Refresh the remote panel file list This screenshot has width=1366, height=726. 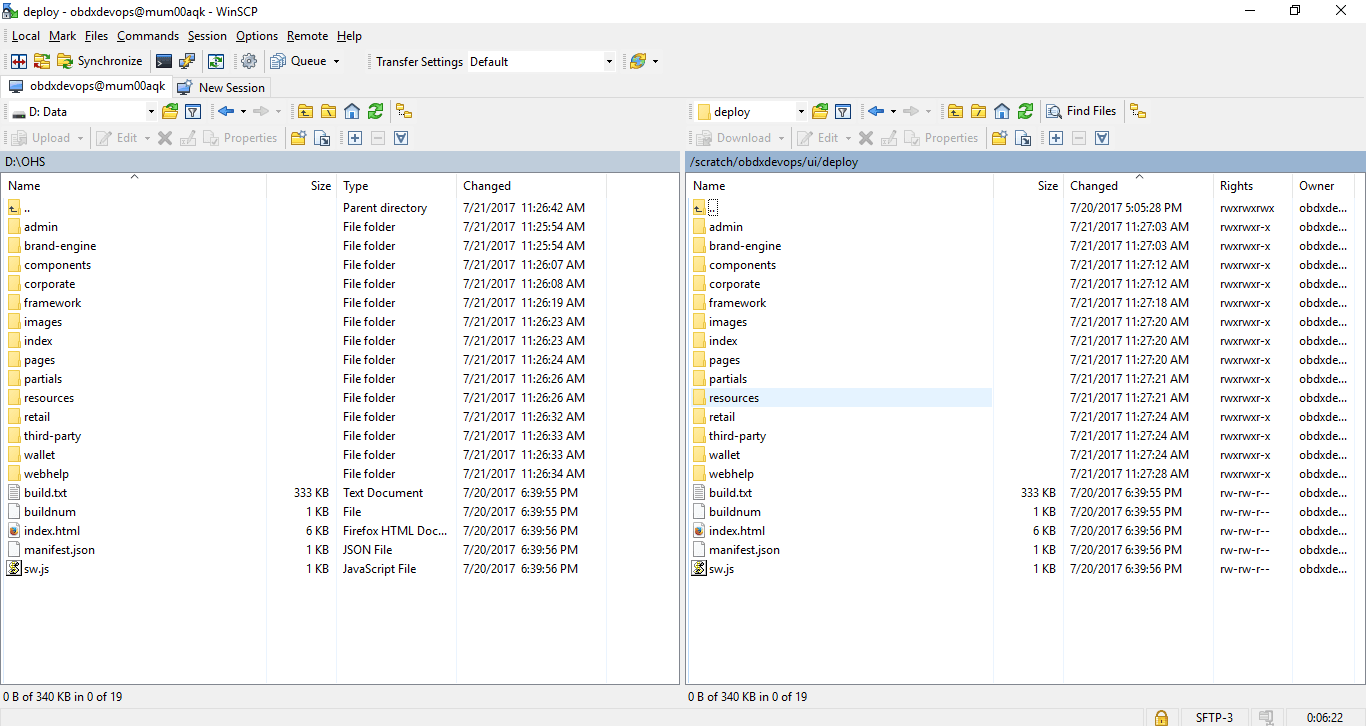[1023, 111]
